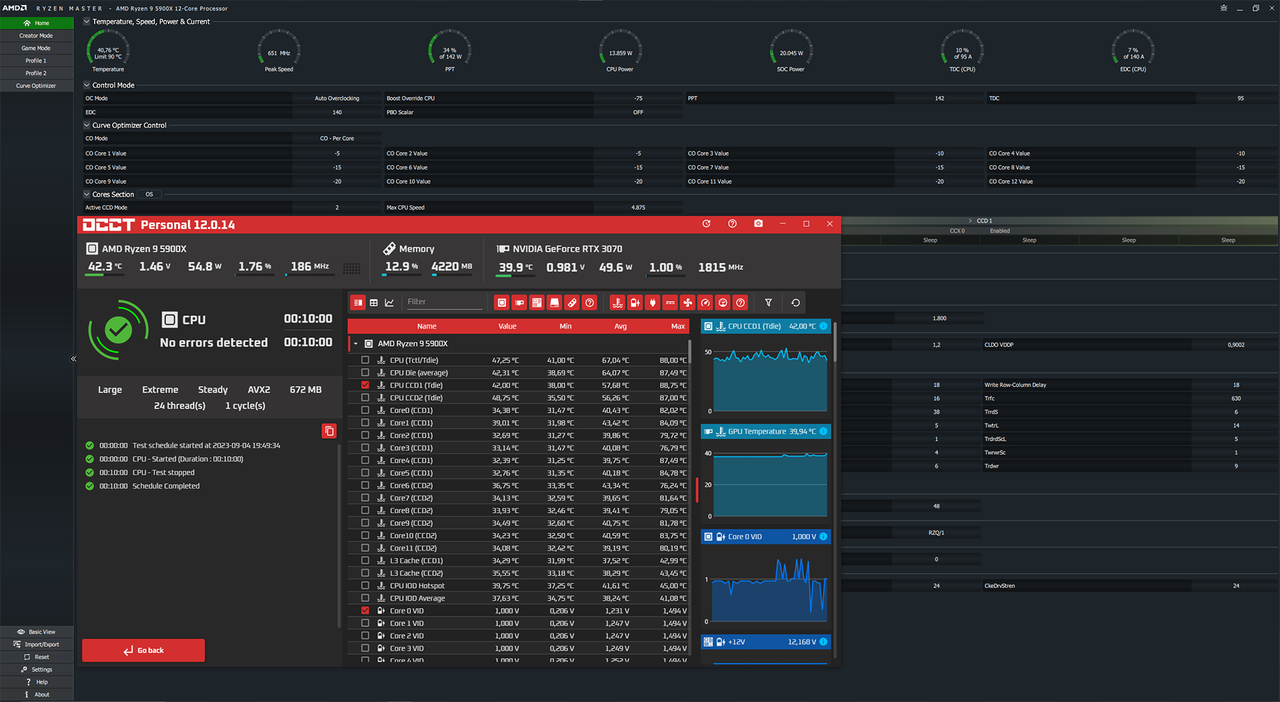The width and height of the screenshot is (1280, 702).
Task: Click the Filter text field
Action: (x=444, y=302)
